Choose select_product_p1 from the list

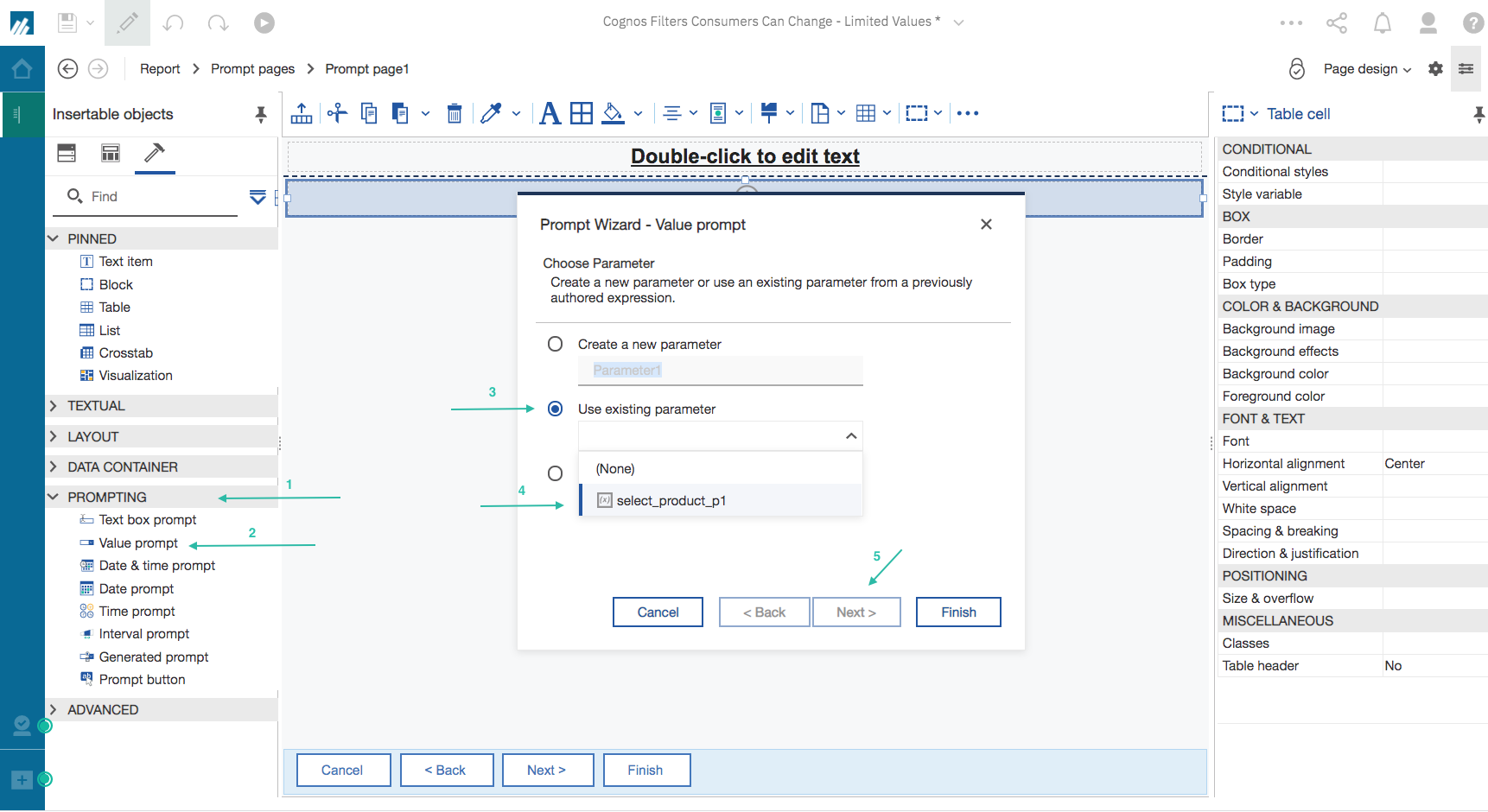721,500
